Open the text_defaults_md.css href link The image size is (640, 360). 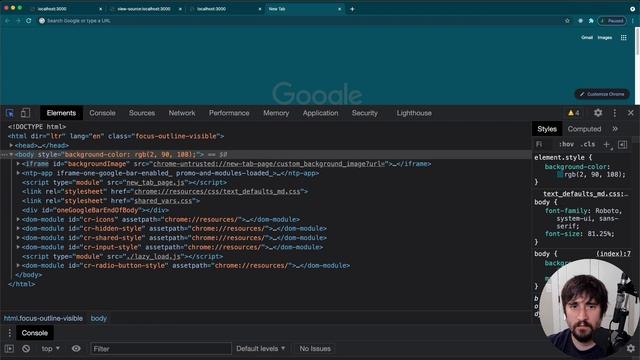[x=217, y=191]
